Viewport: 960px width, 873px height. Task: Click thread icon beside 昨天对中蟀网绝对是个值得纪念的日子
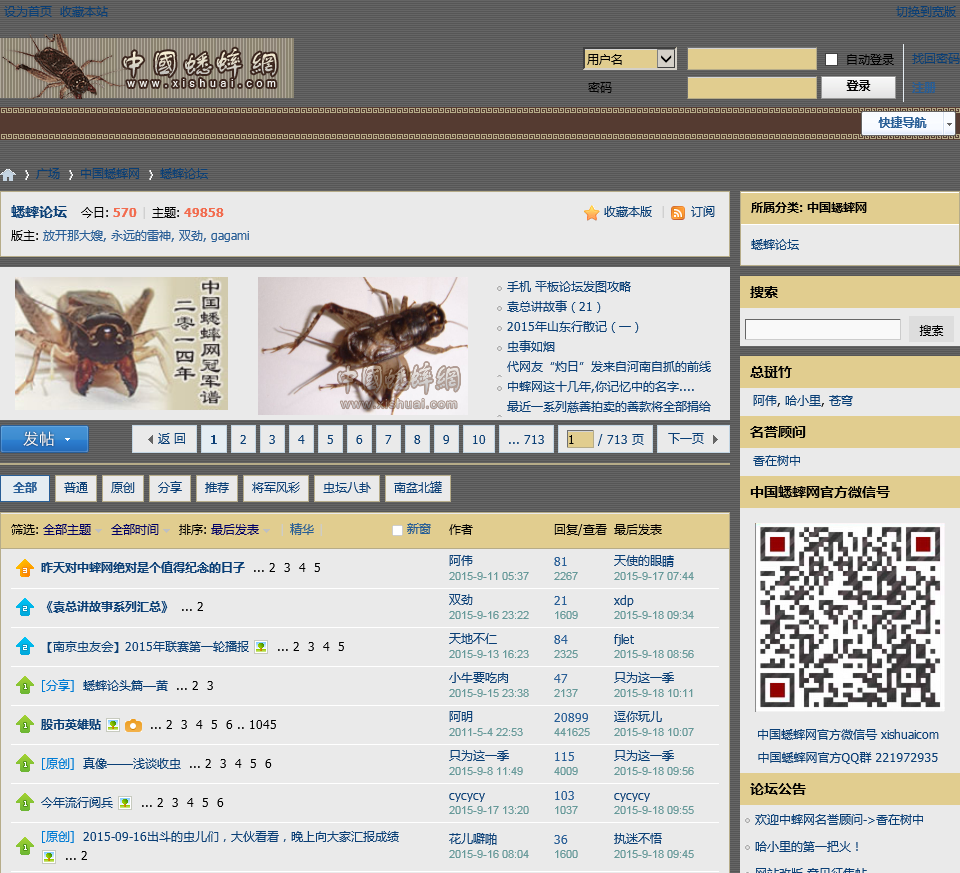coord(24,568)
